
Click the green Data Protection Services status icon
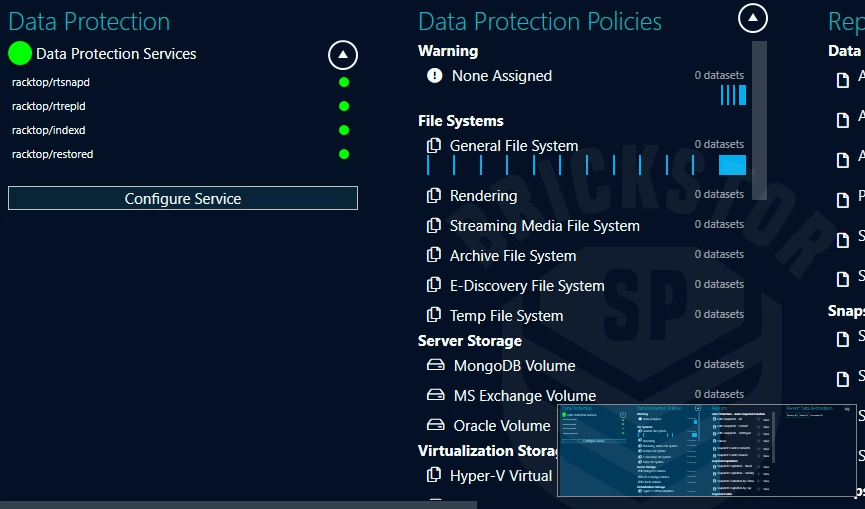[x=20, y=54]
